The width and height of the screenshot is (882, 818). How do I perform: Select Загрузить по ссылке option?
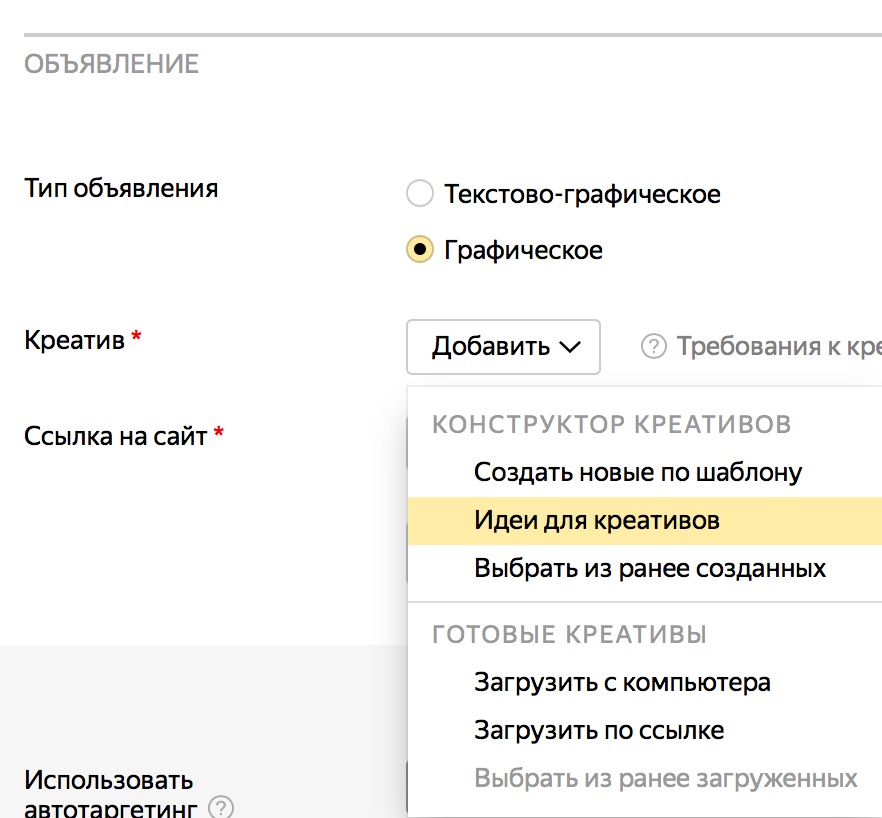pos(599,730)
